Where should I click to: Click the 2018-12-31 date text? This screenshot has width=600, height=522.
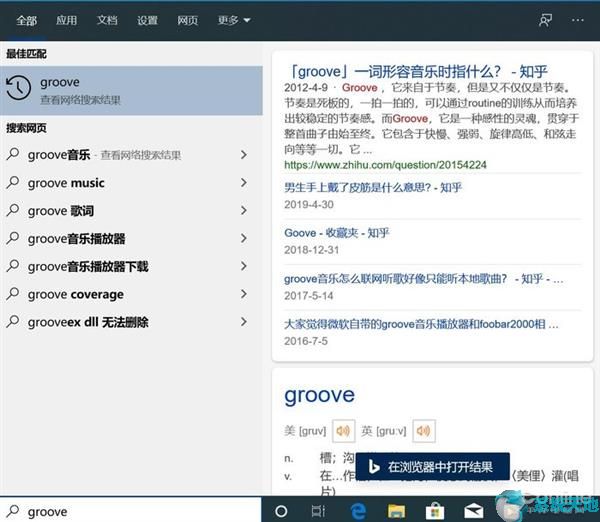tap(311, 250)
